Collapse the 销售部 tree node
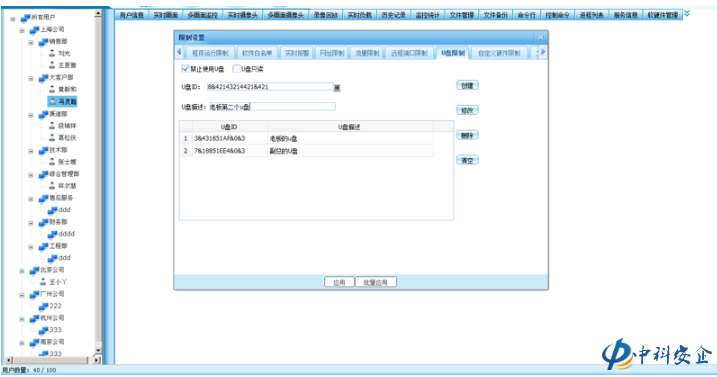Screen dimensions: 717x377 31,43
